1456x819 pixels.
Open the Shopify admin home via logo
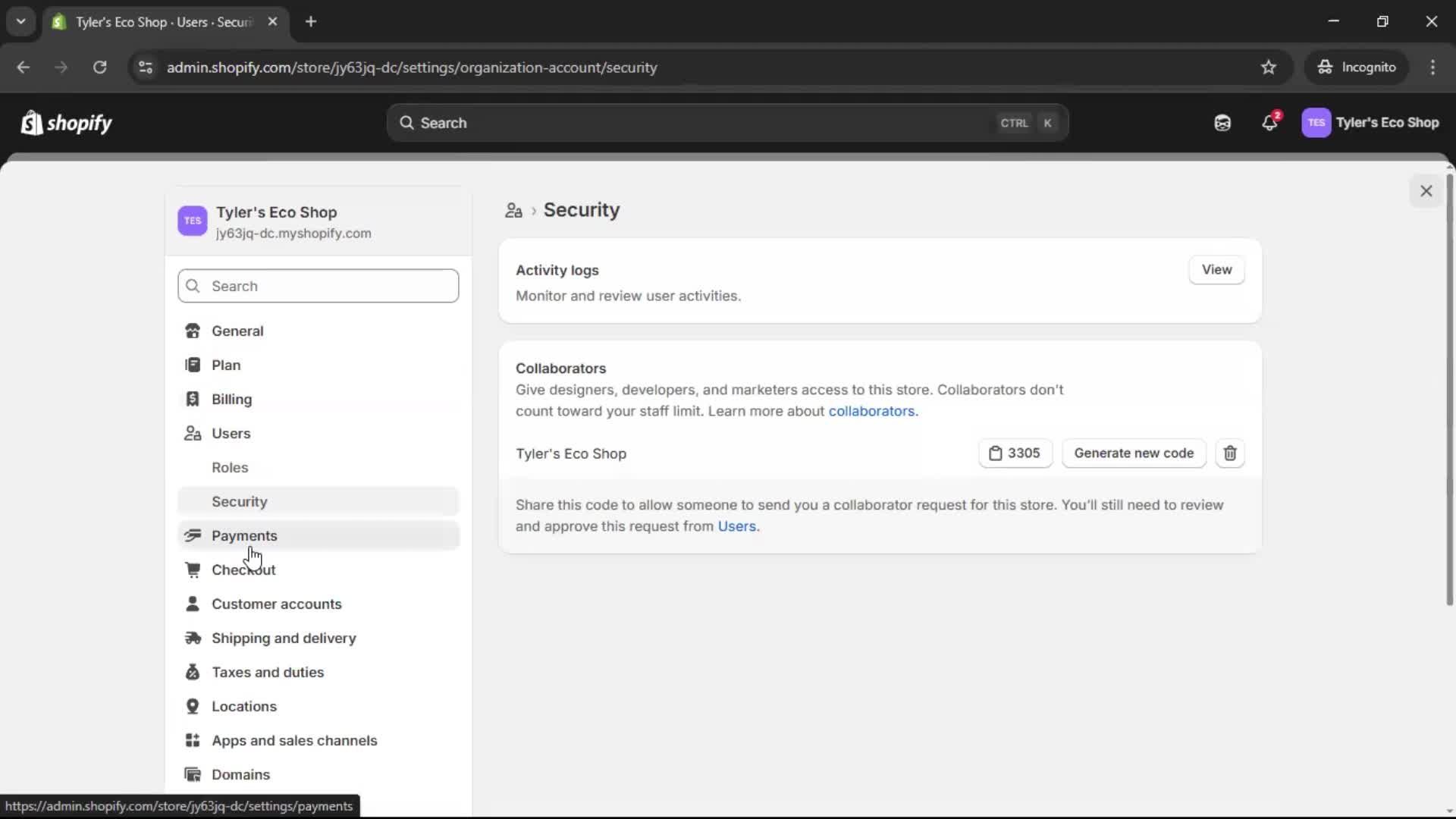67,123
